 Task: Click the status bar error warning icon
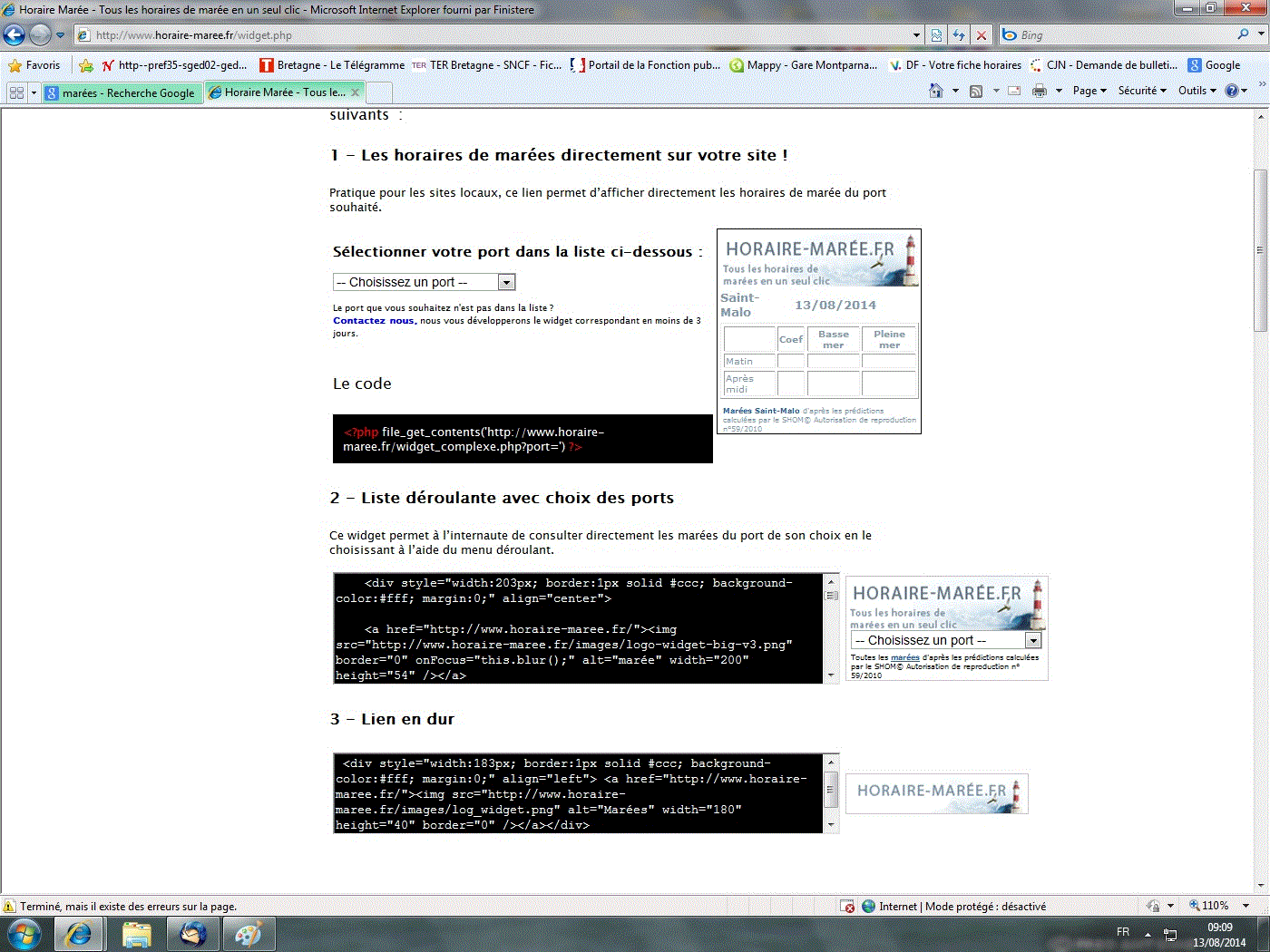(x=9, y=906)
